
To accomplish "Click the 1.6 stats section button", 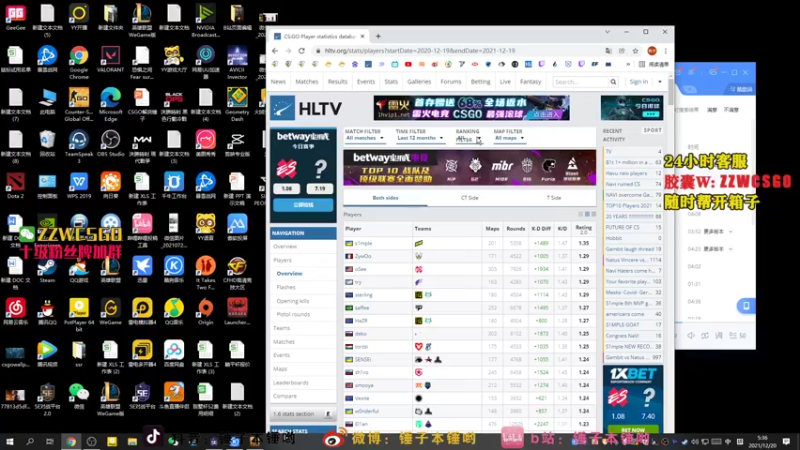I will [x=303, y=414].
